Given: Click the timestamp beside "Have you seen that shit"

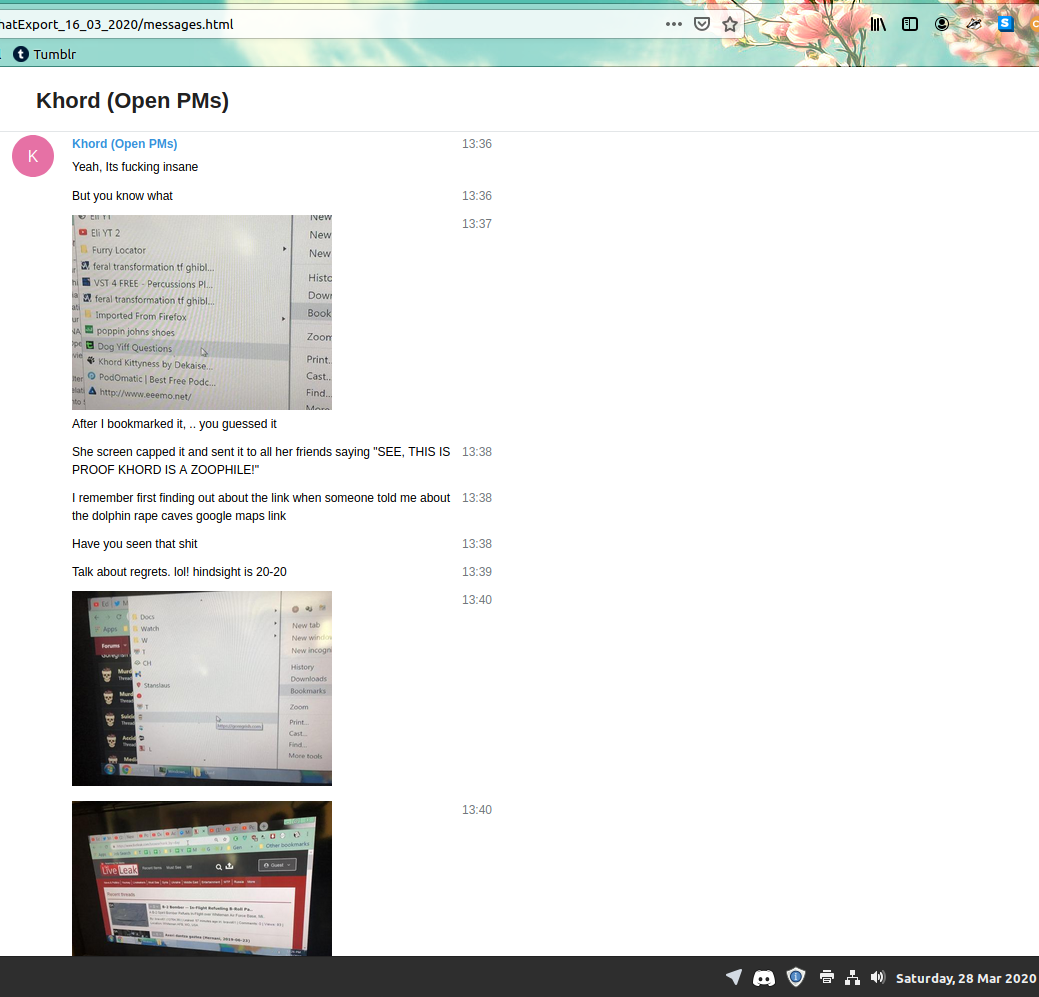Looking at the screenshot, I should 477,544.
